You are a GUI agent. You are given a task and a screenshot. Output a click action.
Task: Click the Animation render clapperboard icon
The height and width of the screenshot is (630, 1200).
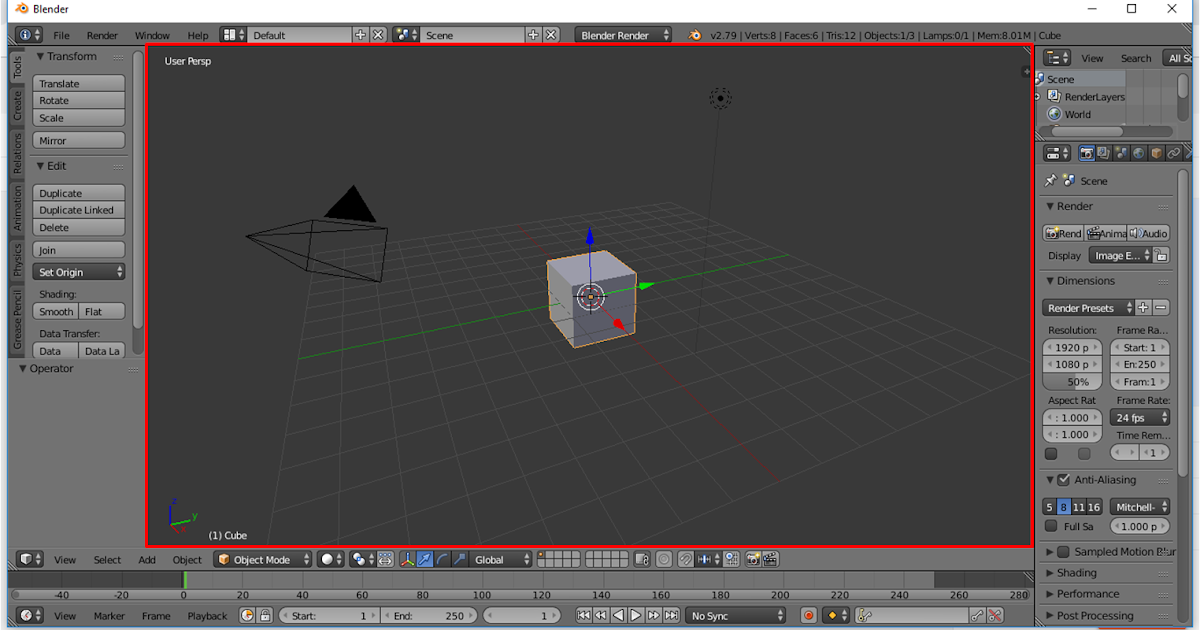1107,232
